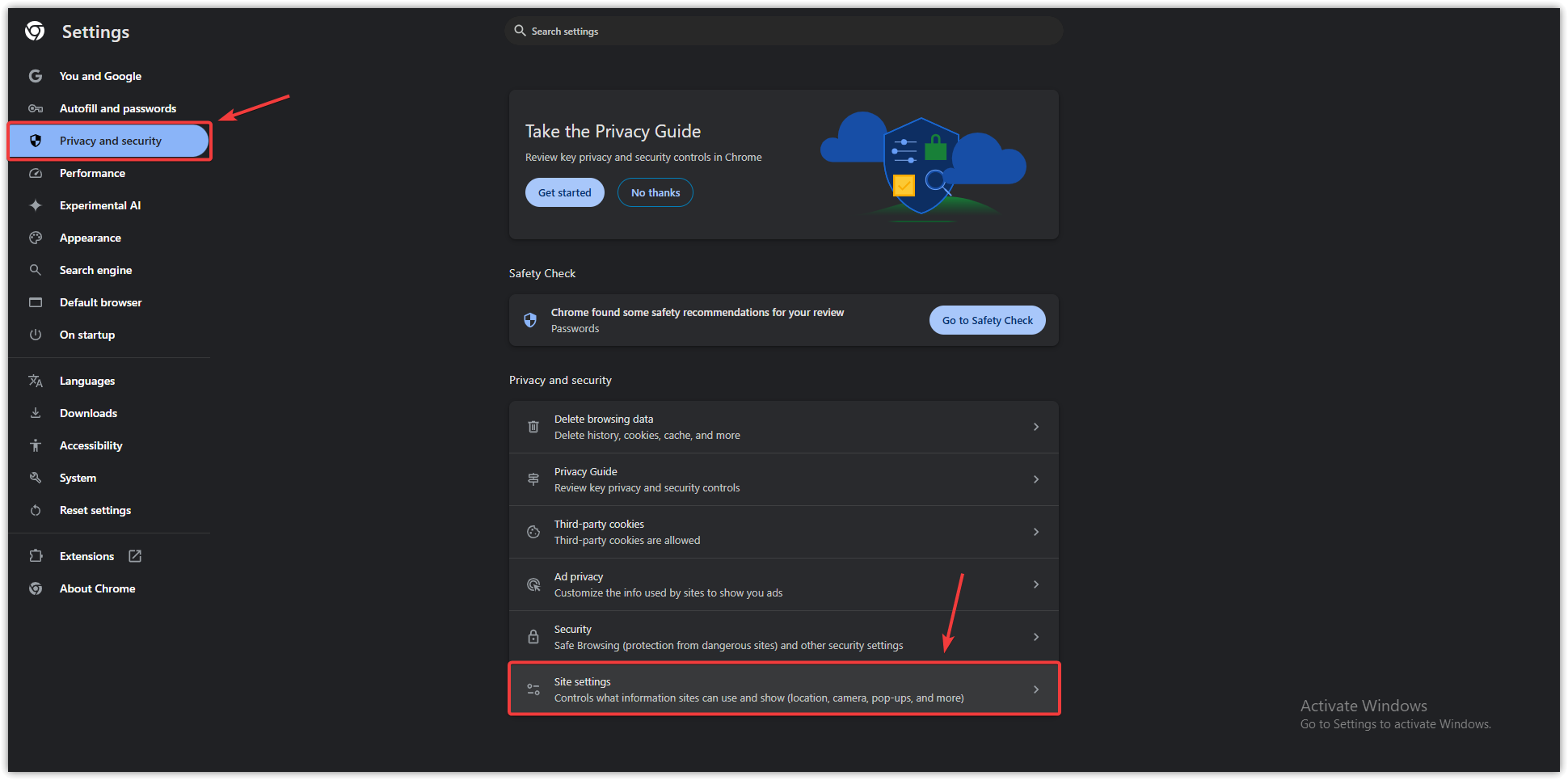Image resolution: width=1568 pixels, height=780 pixels.
Task: Click the accessibility figure icon in sidebar
Action: (x=36, y=445)
